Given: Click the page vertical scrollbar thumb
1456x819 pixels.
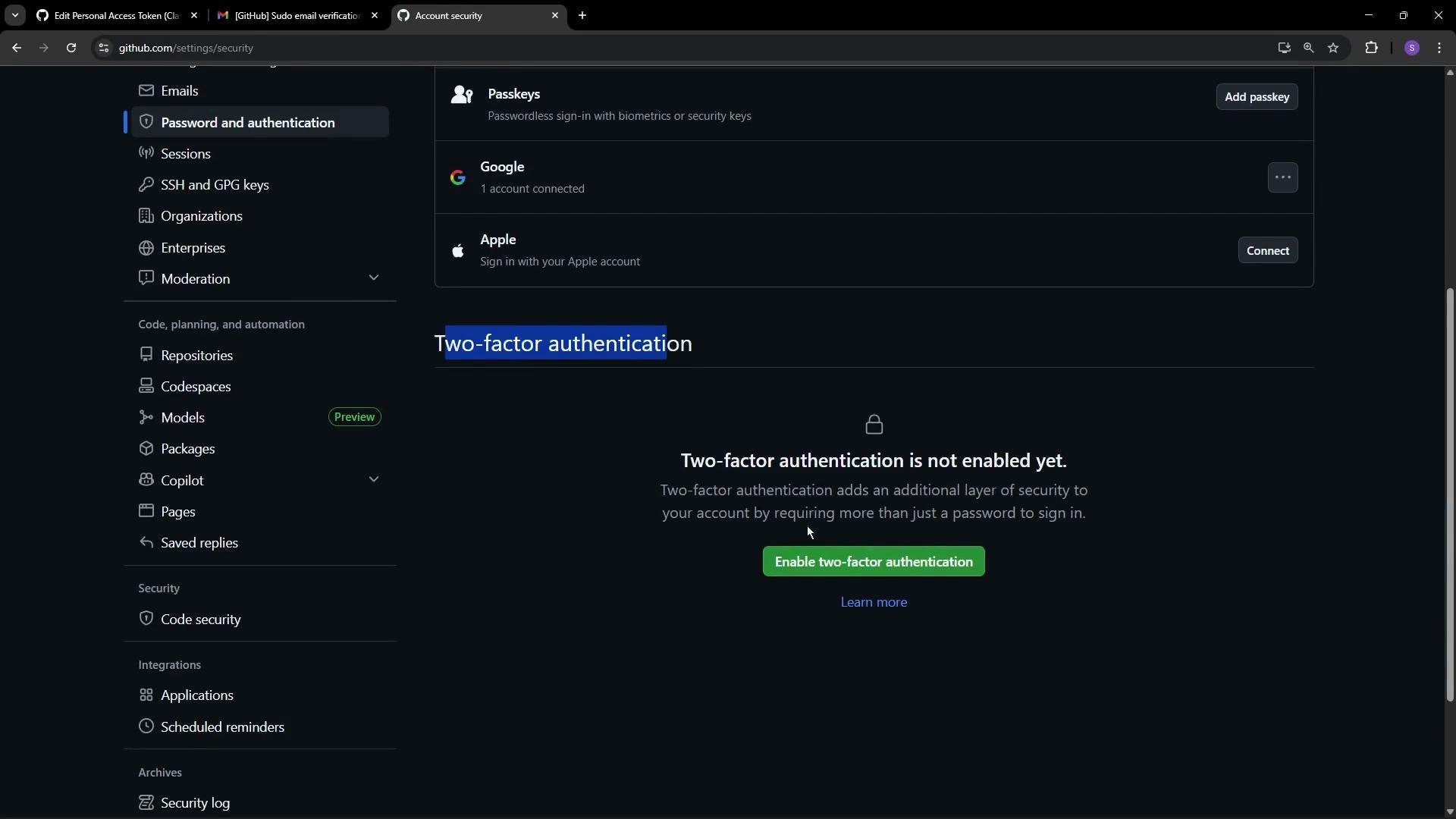Looking at the screenshot, I should coord(1450,493).
